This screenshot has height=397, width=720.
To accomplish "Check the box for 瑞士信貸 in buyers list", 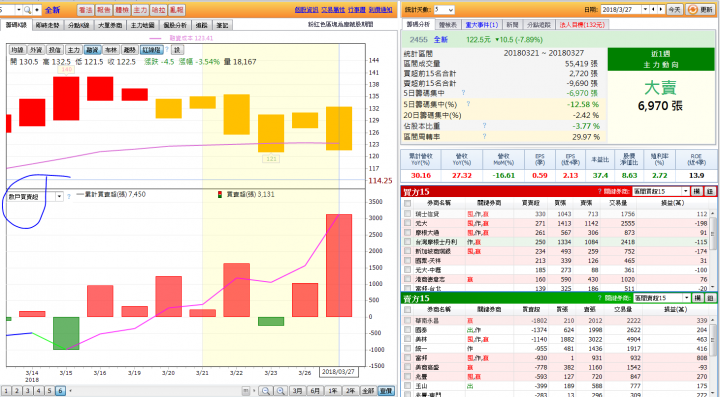I will pos(407,214).
